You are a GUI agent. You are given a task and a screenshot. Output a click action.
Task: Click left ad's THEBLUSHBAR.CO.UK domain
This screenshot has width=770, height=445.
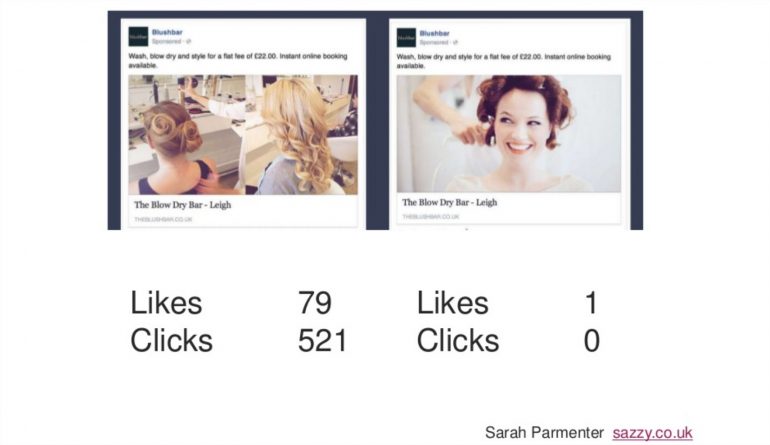click(x=163, y=220)
